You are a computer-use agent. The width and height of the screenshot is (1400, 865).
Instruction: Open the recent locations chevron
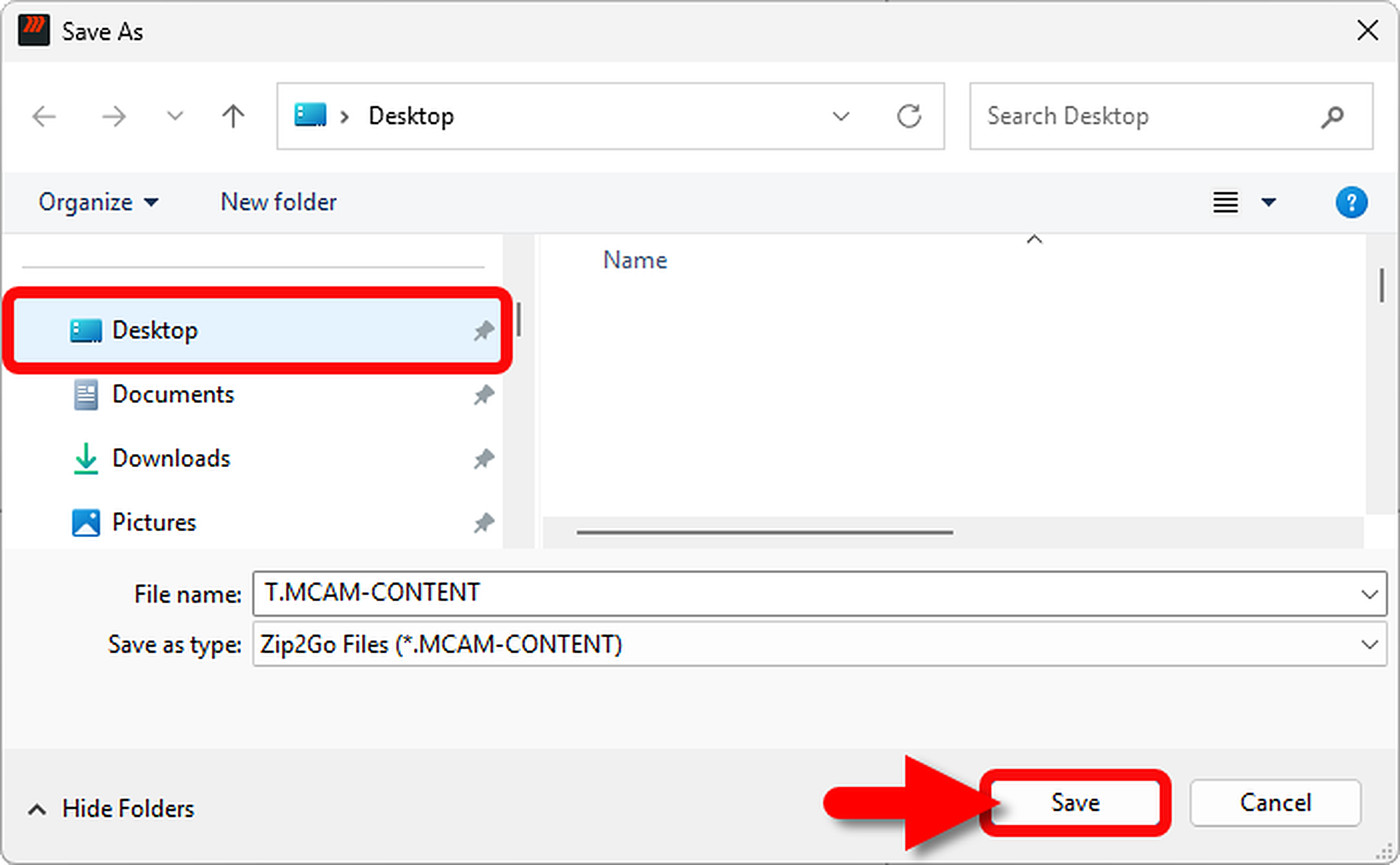175,116
